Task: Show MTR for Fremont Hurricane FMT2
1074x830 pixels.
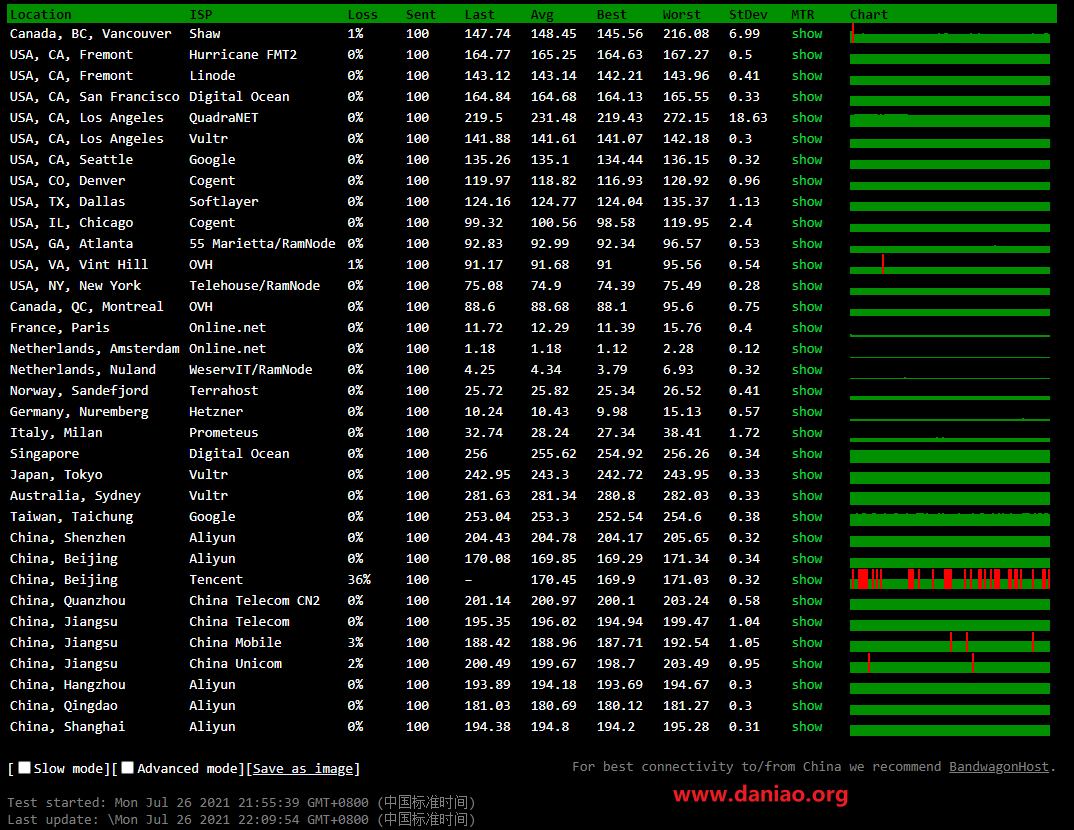Action: click(x=807, y=55)
